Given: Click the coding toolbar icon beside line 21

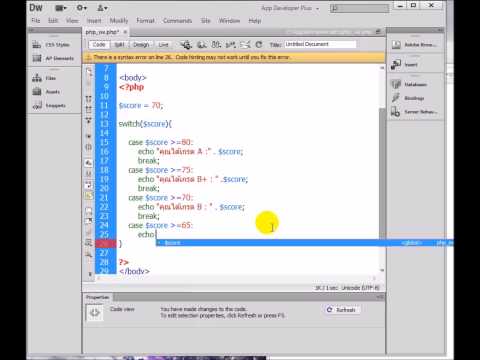Looking at the screenshot, I should (89, 196).
